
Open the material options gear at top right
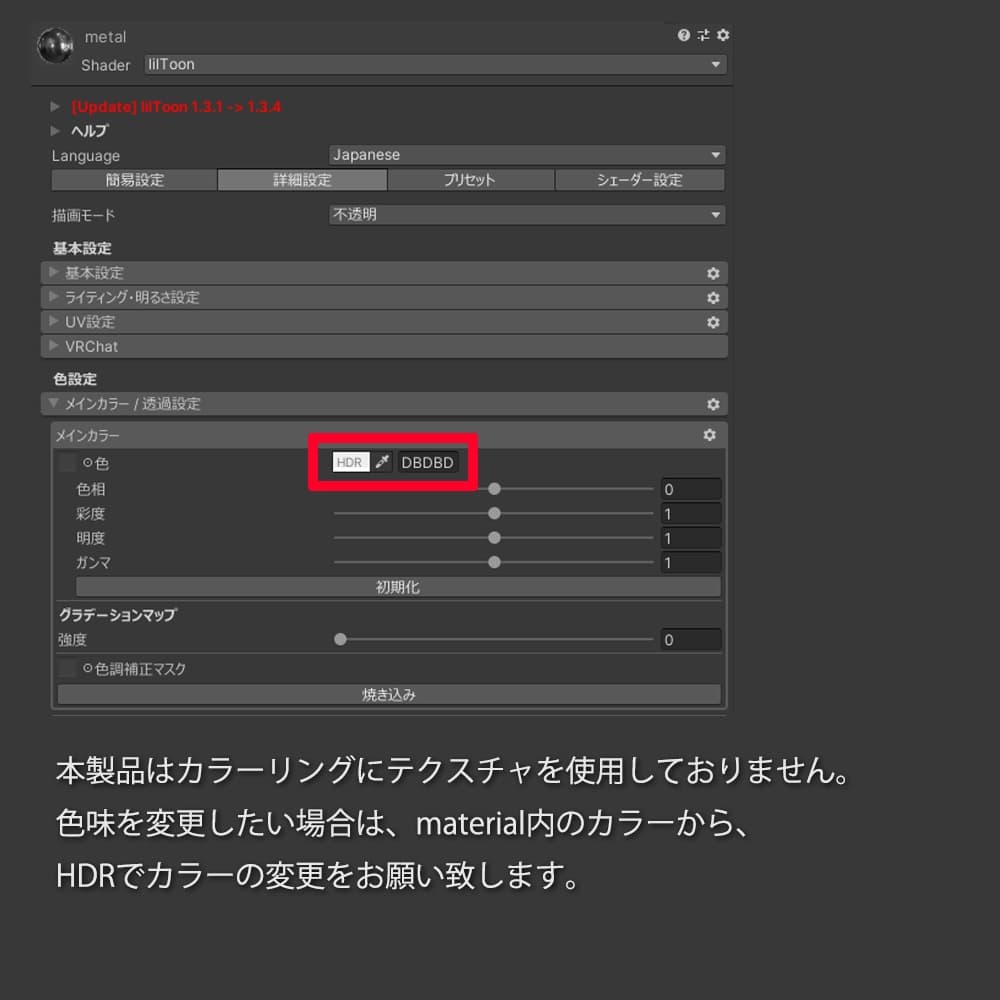click(x=722, y=34)
